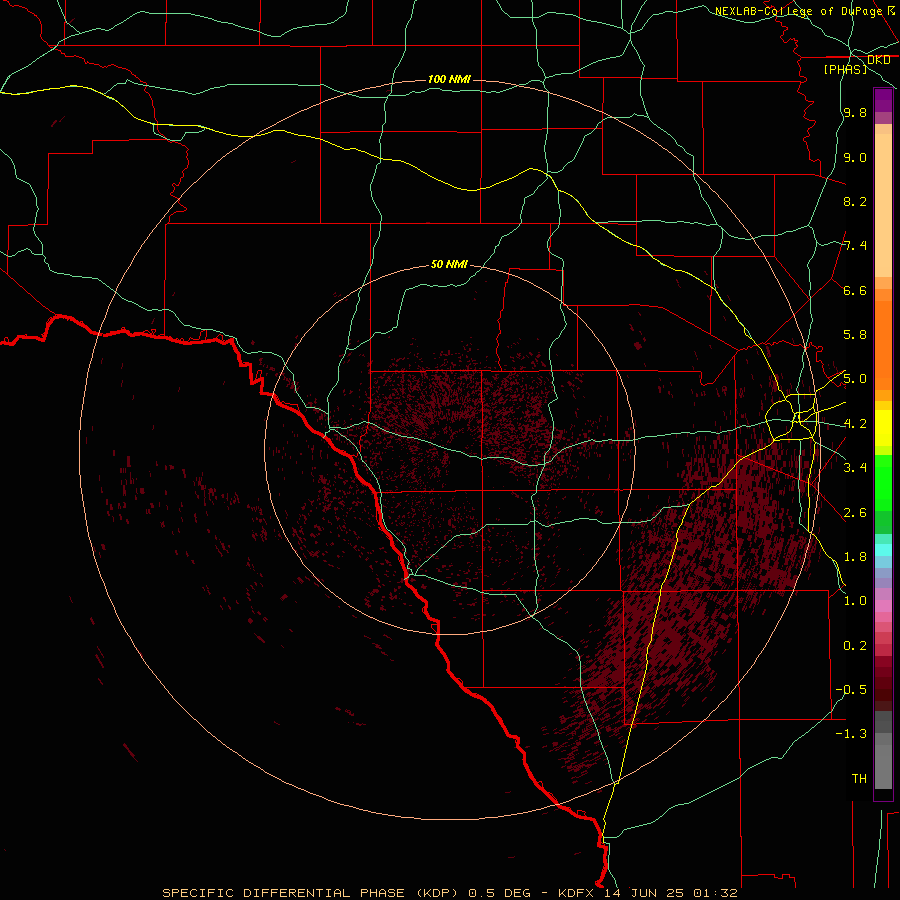Click the 7.4 value on the color scale
The height and width of the screenshot is (900, 900).
[x=855, y=246]
